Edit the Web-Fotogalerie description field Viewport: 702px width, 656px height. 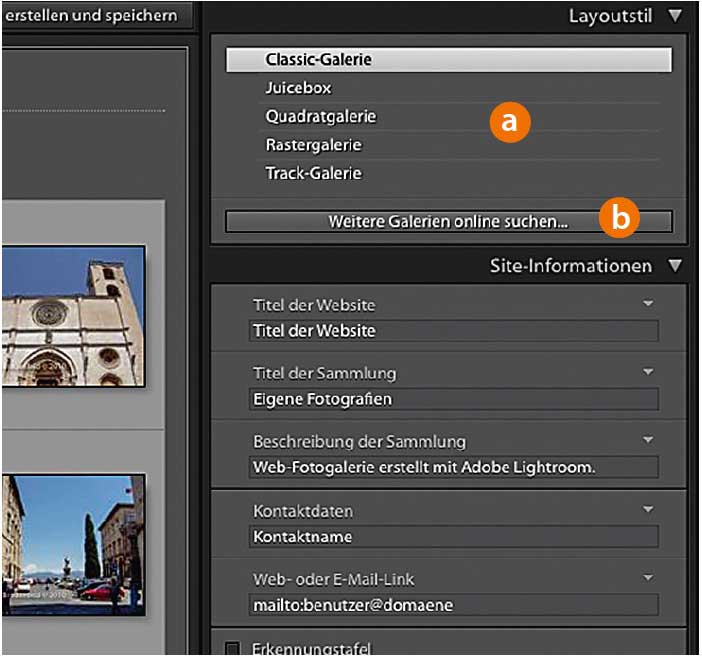(454, 467)
